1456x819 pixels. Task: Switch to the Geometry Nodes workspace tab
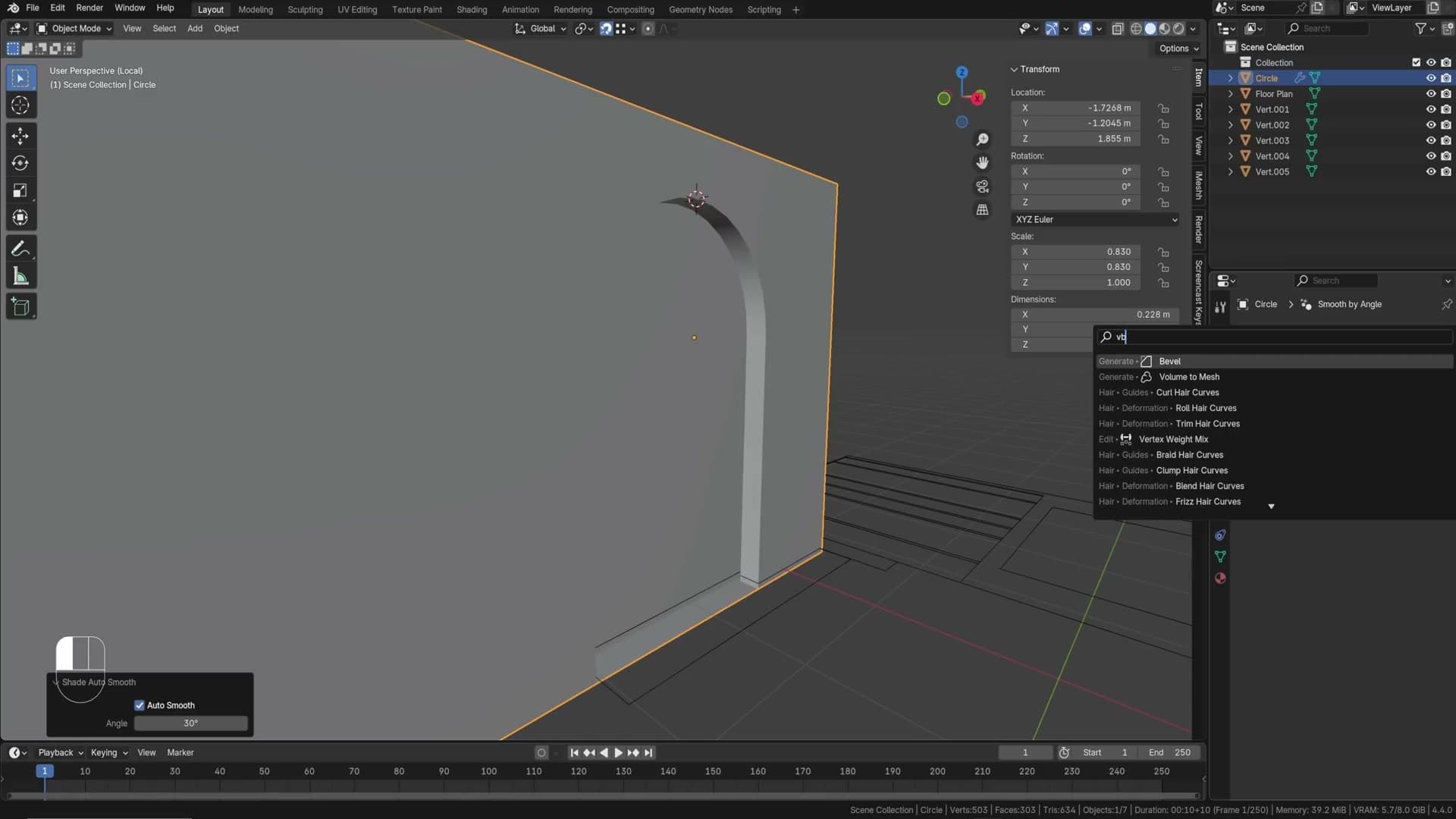tap(700, 10)
